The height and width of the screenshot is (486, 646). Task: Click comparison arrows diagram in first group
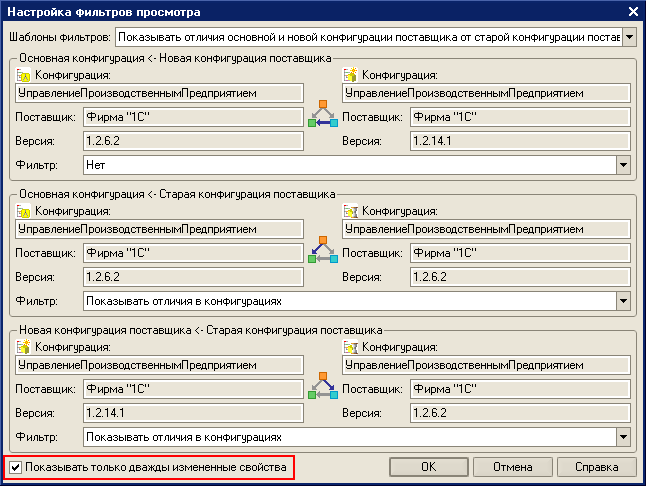pyautogui.click(x=323, y=114)
